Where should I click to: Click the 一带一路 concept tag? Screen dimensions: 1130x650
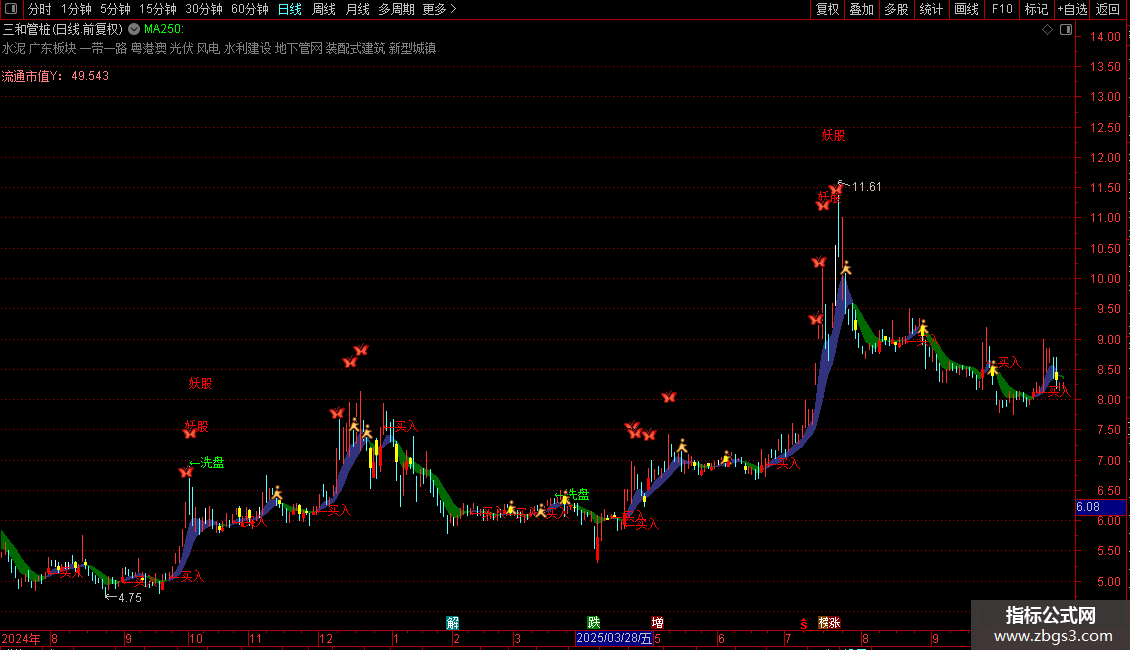pos(104,48)
